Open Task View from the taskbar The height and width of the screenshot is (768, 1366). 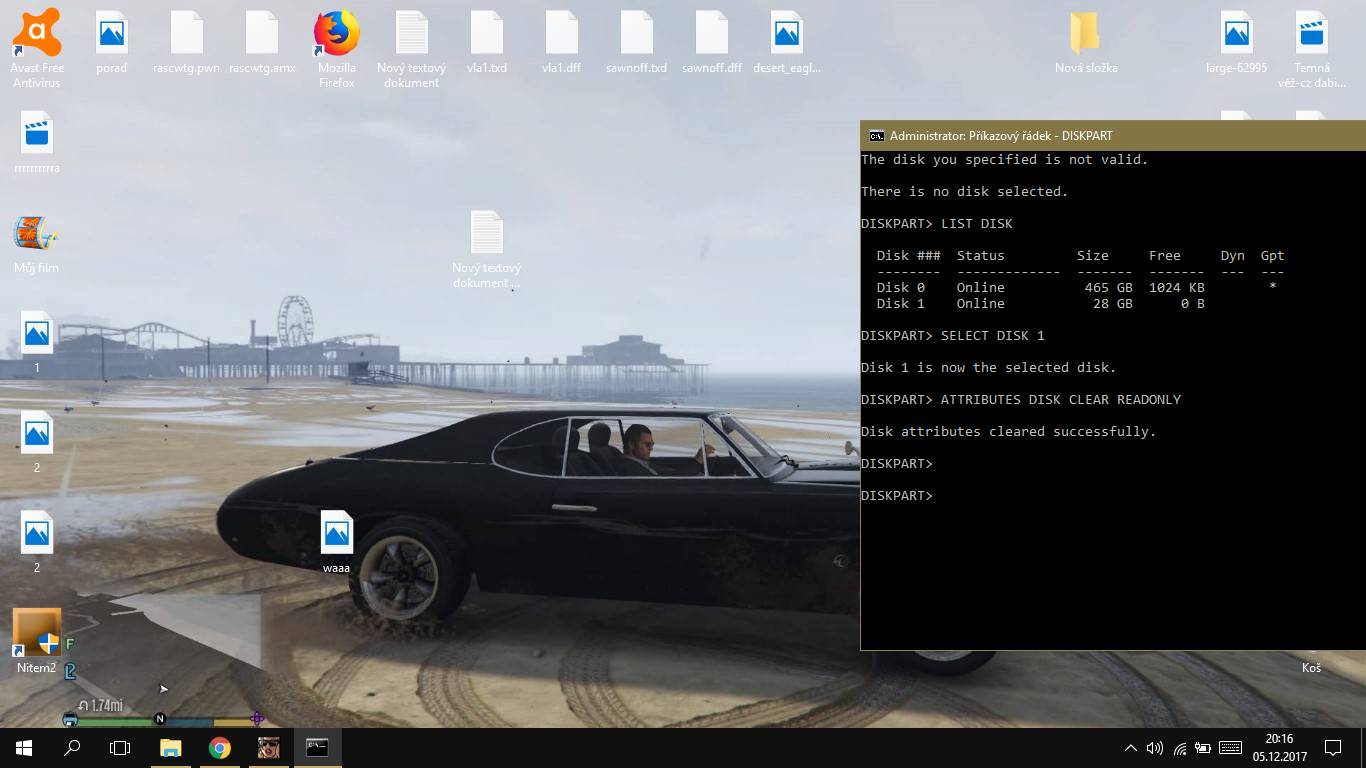[x=120, y=747]
